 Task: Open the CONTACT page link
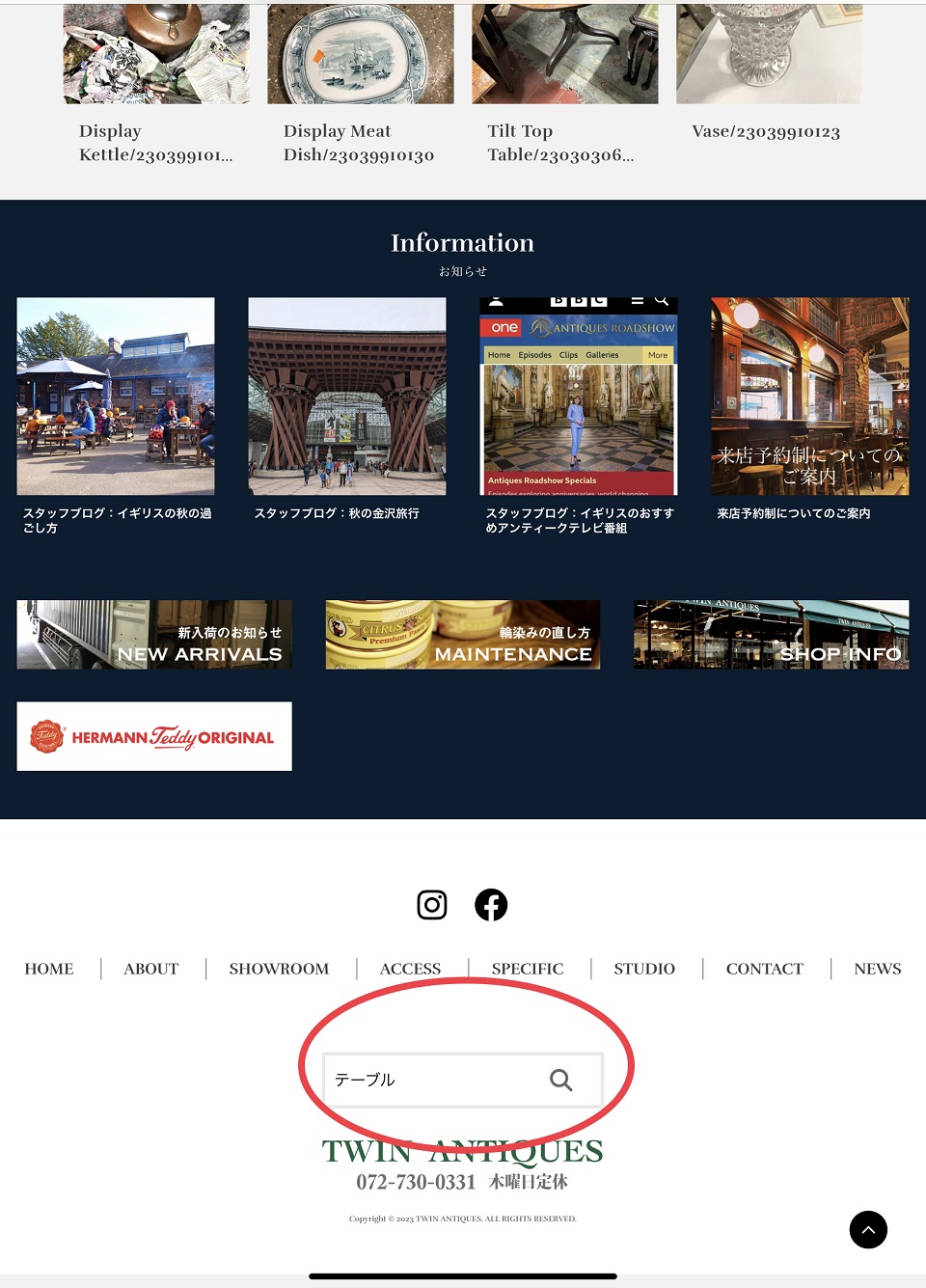[x=764, y=969]
